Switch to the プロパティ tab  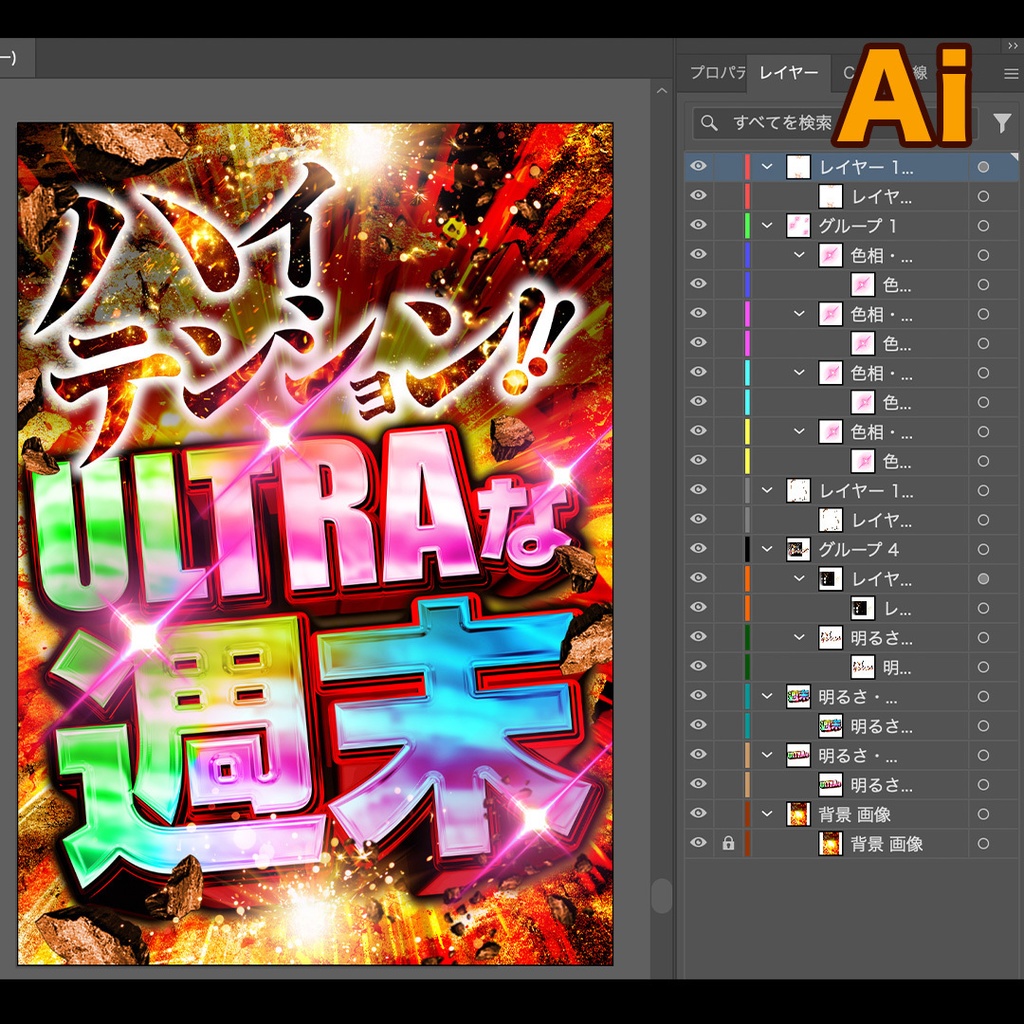[x=716, y=73]
